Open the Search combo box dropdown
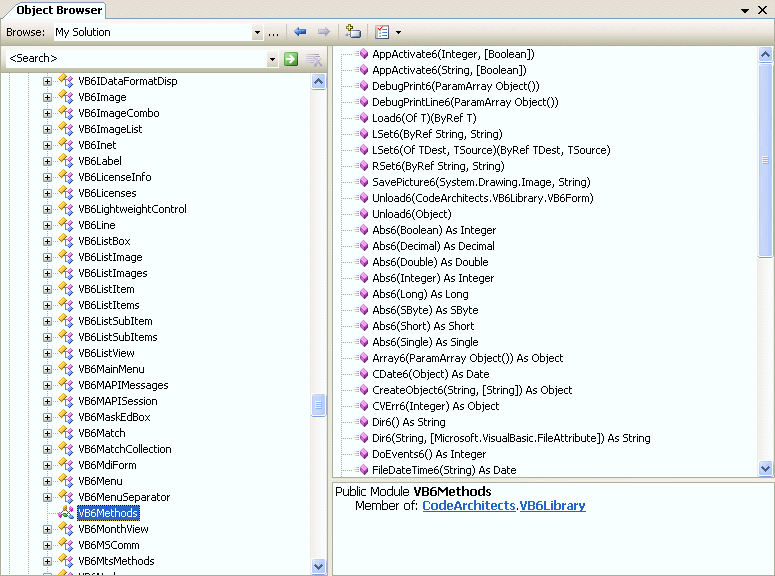Image resolution: width=775 pixels, height=576 pixels. (x=272, y=59)
